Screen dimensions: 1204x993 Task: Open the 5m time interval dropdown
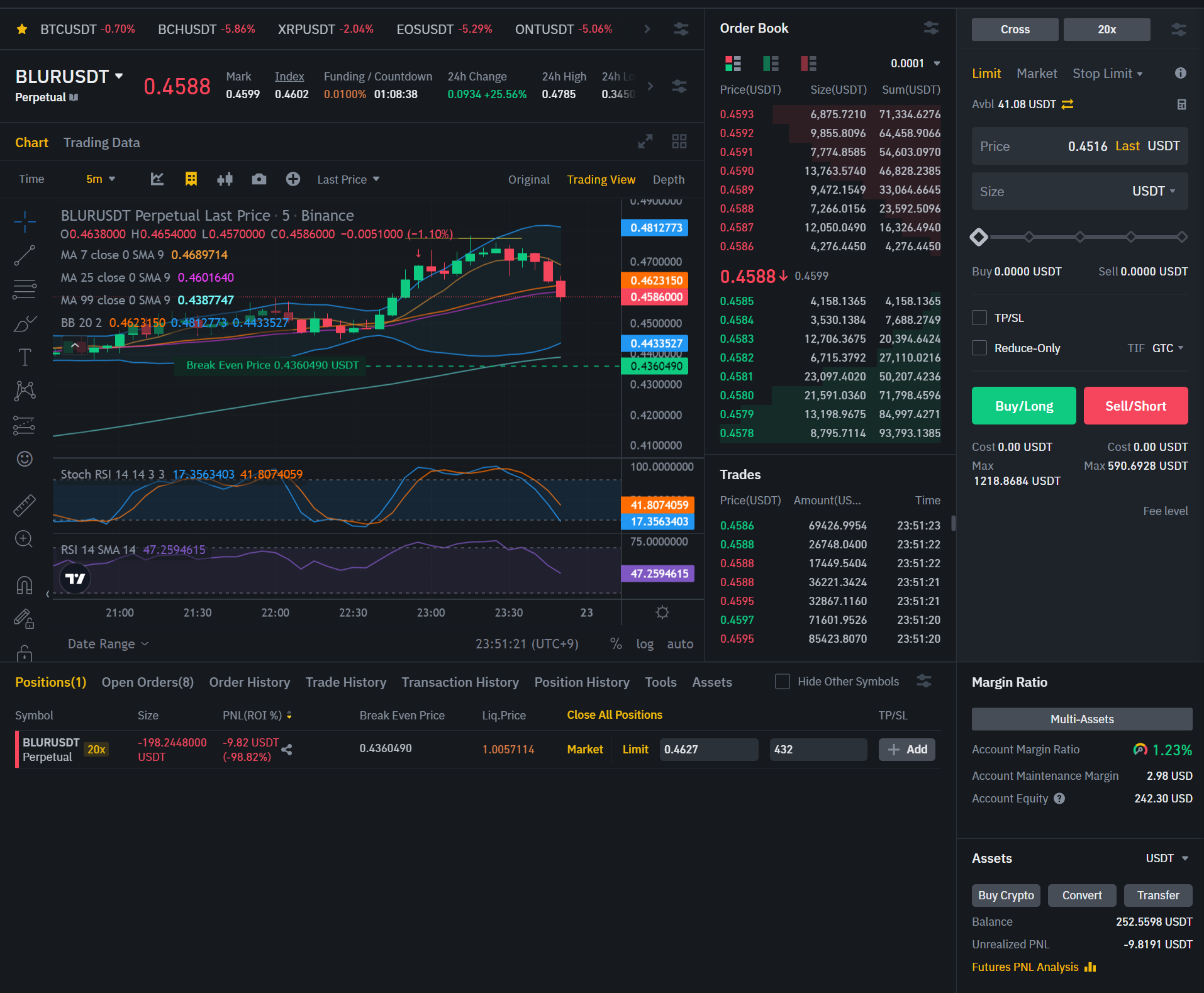point(101,179)
